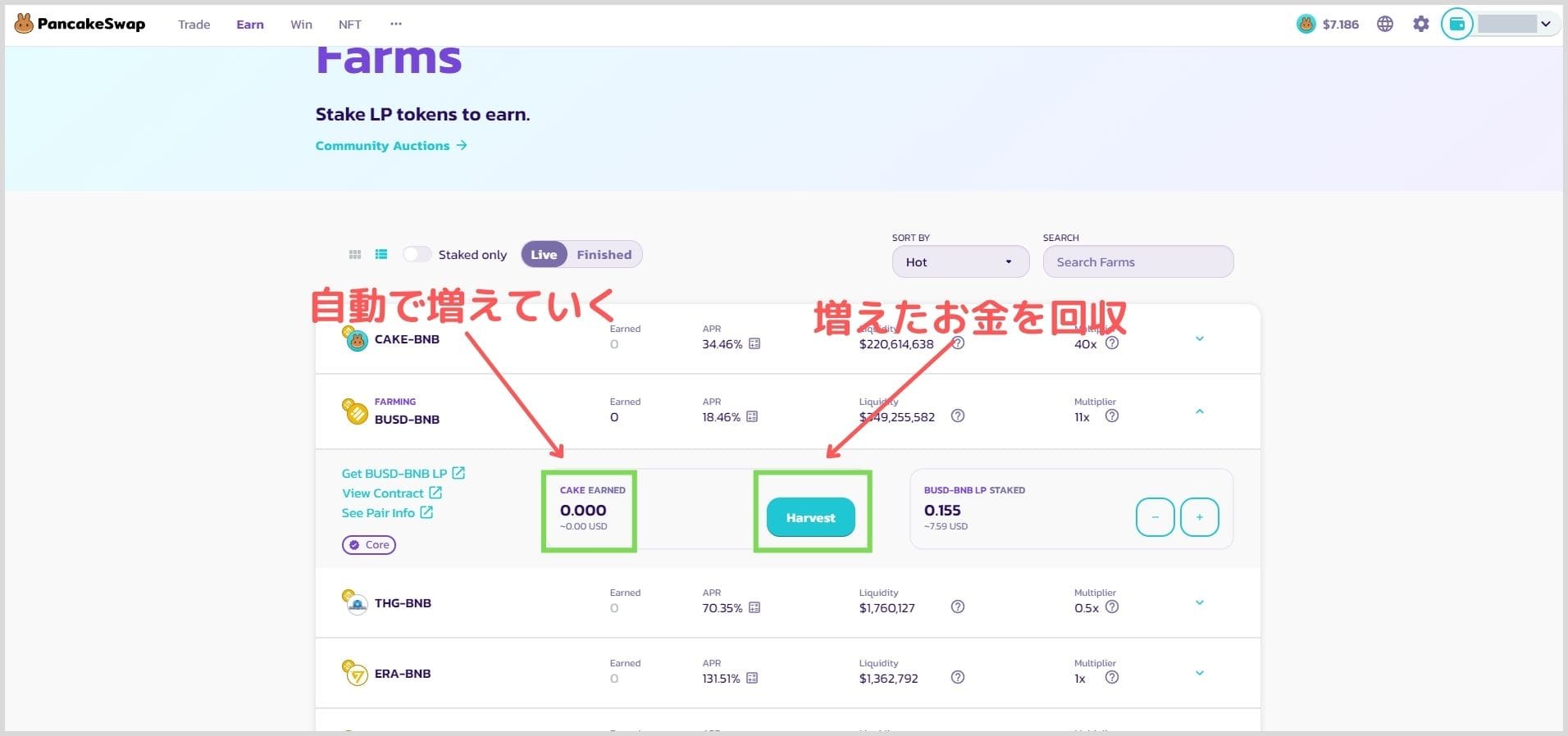Expand the CAKE-BNB farm row
Screen dimensions: 1568x736
(1199, 338)
